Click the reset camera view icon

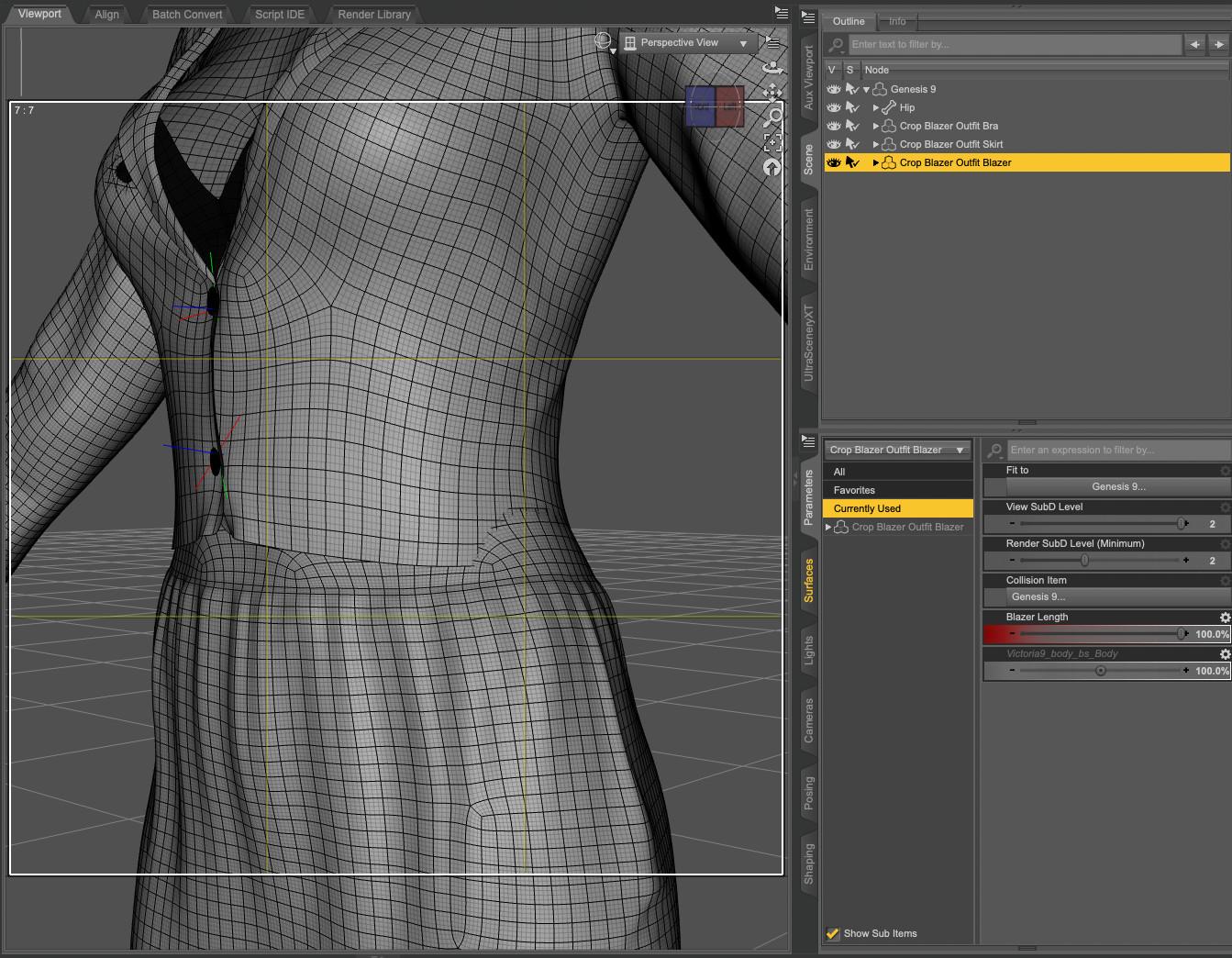point(772,167)
